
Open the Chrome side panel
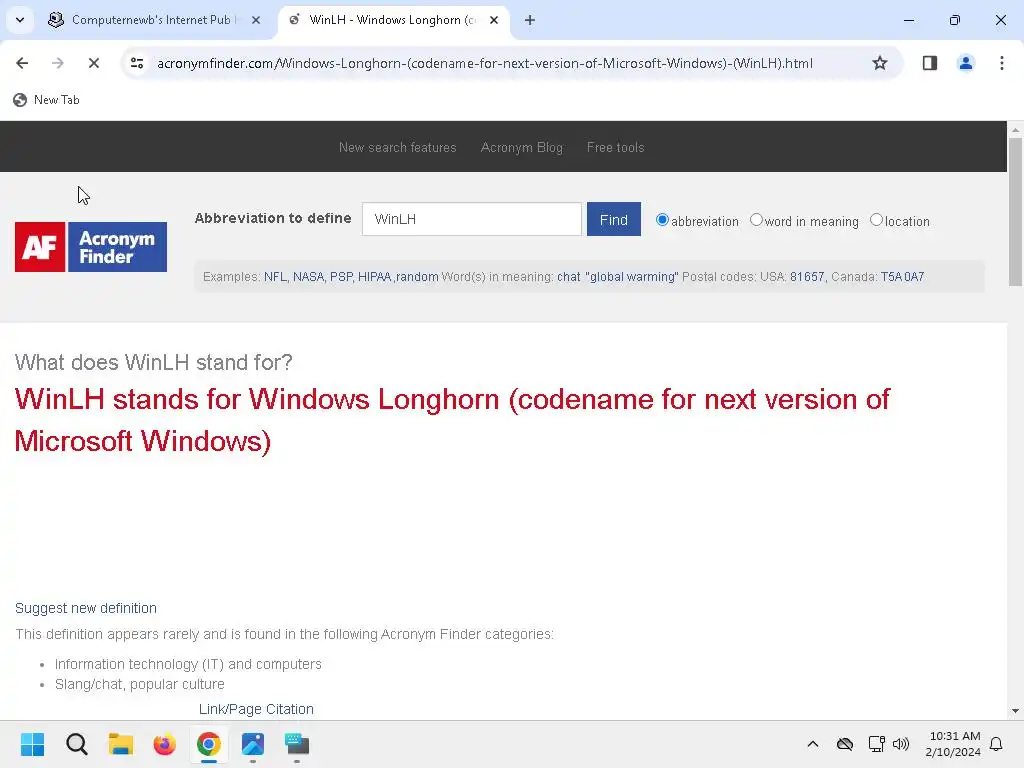[x=929, y=63]
